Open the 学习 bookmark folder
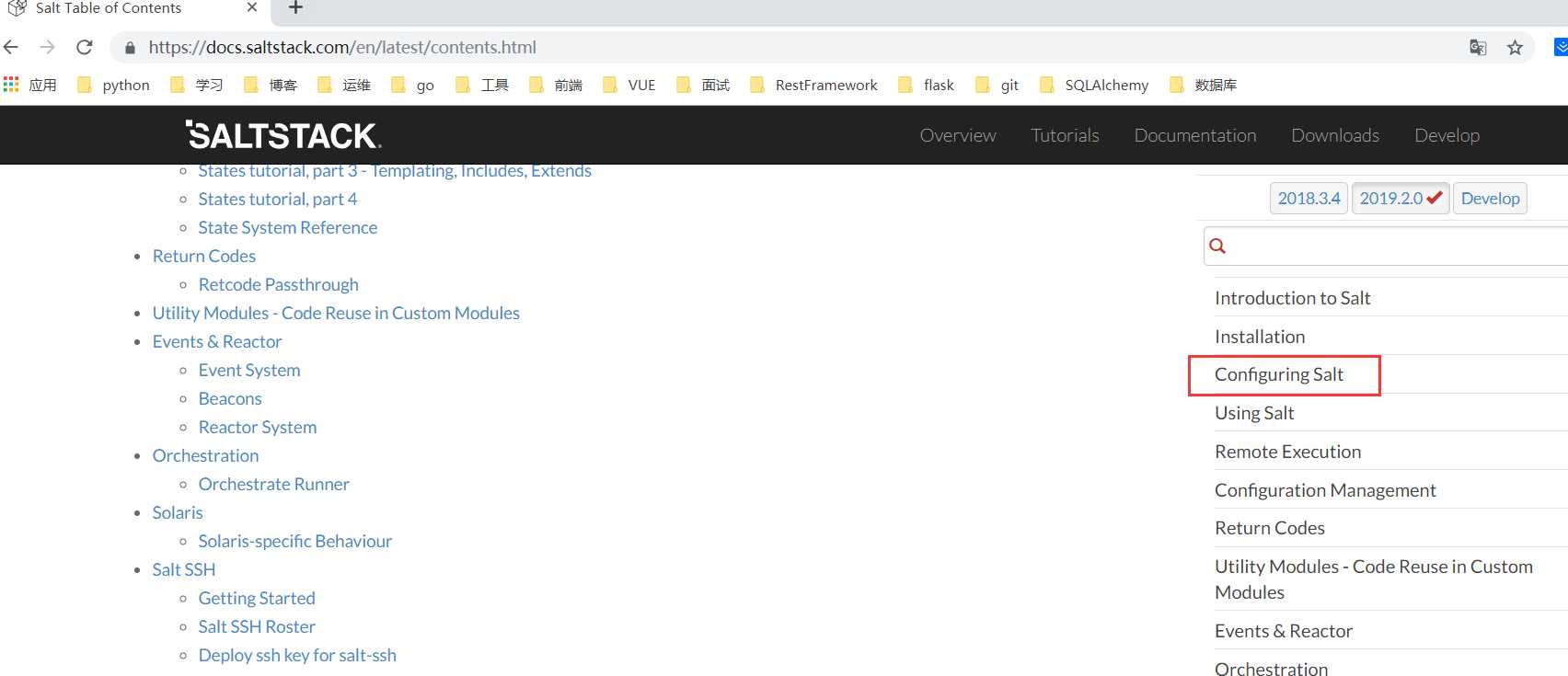 pos(197,85)
